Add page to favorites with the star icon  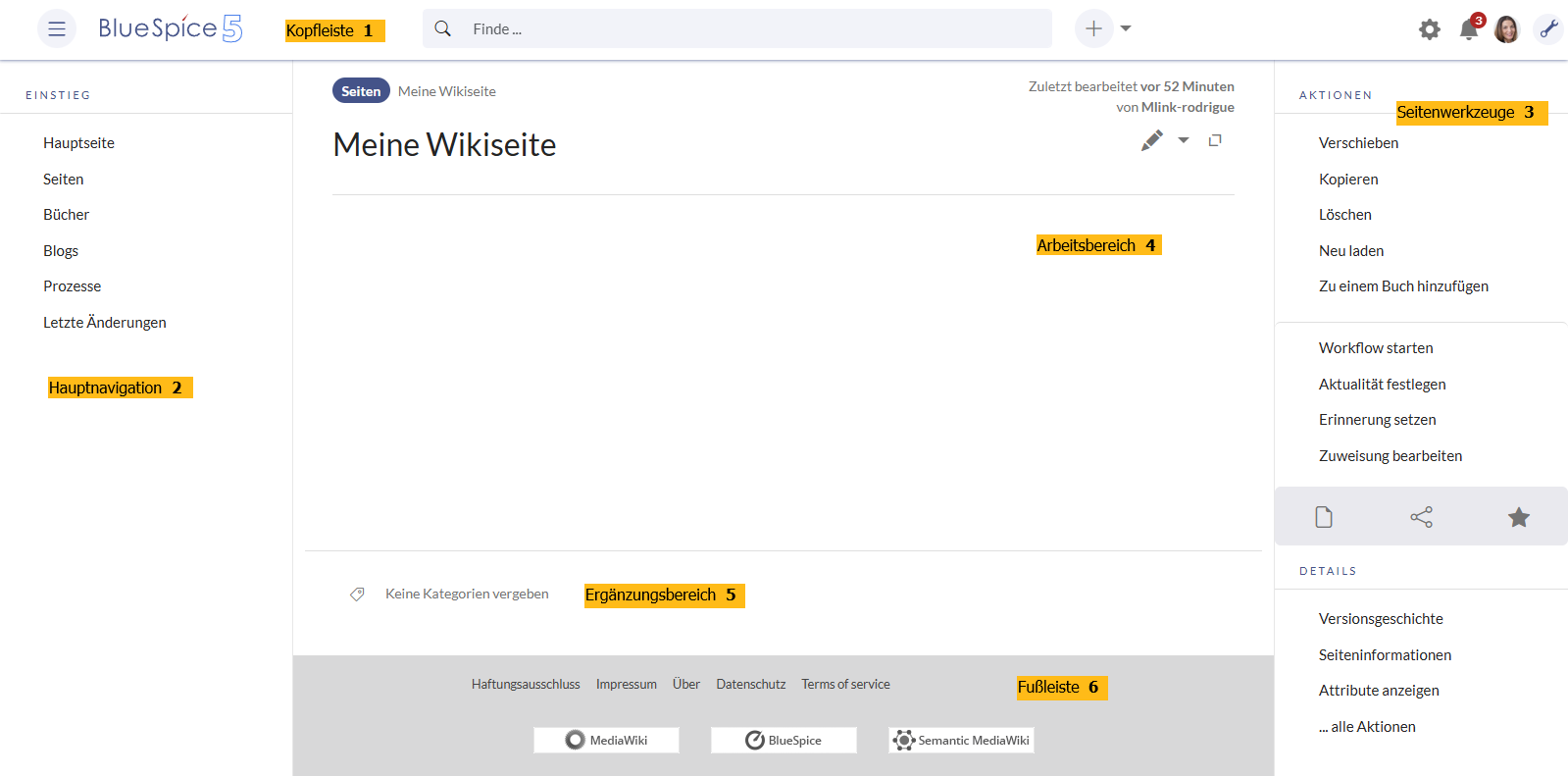(x=1518, y=517)
